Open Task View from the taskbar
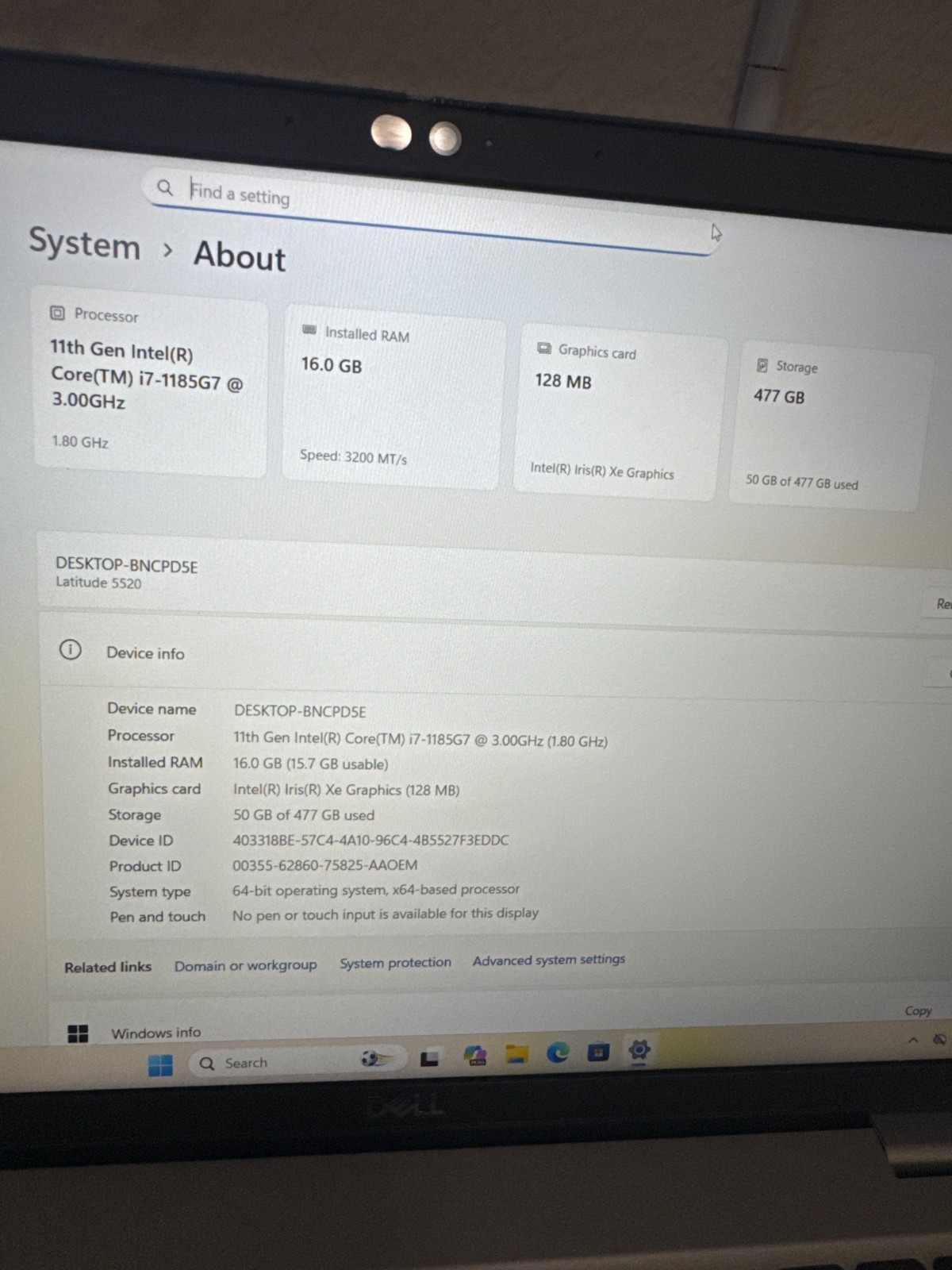Screen dimensions: 952x1270 click(429, 1058)
